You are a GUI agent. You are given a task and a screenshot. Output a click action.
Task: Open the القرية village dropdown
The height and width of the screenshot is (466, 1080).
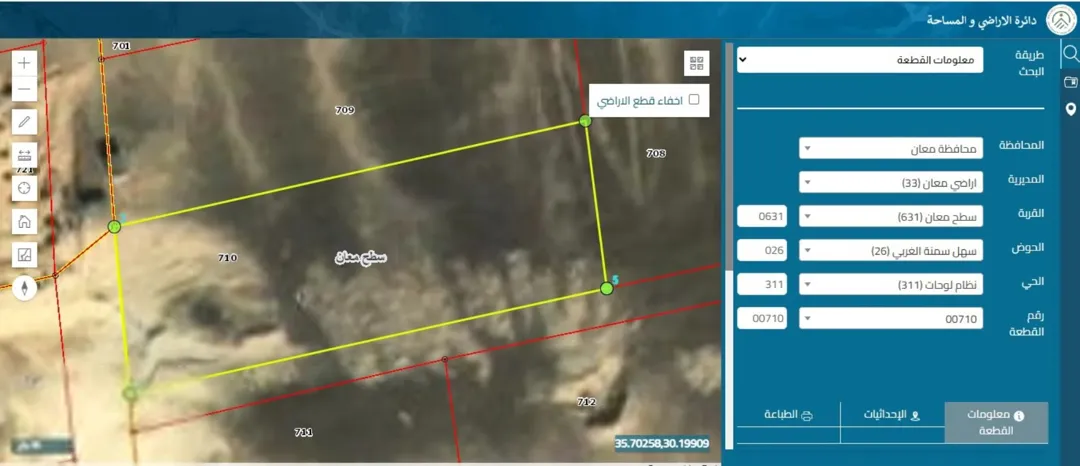891,216
